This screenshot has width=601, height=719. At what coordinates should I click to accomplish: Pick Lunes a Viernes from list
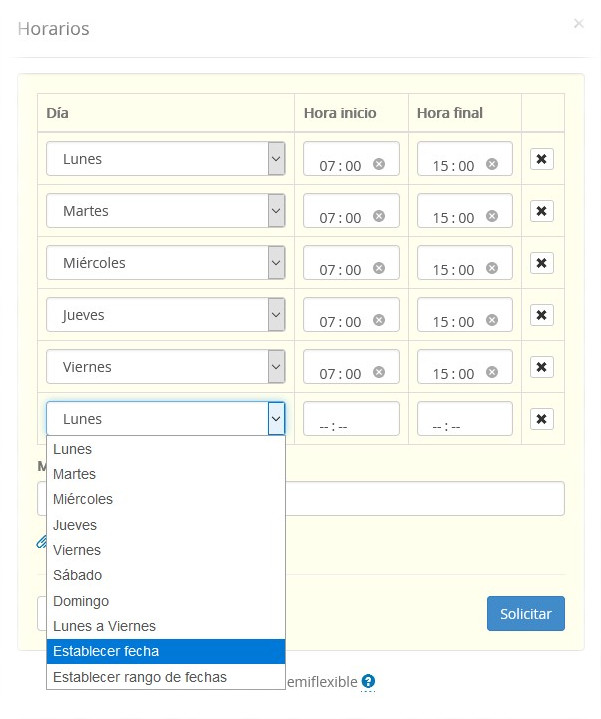pyautogui.click(x=104, y=626)
